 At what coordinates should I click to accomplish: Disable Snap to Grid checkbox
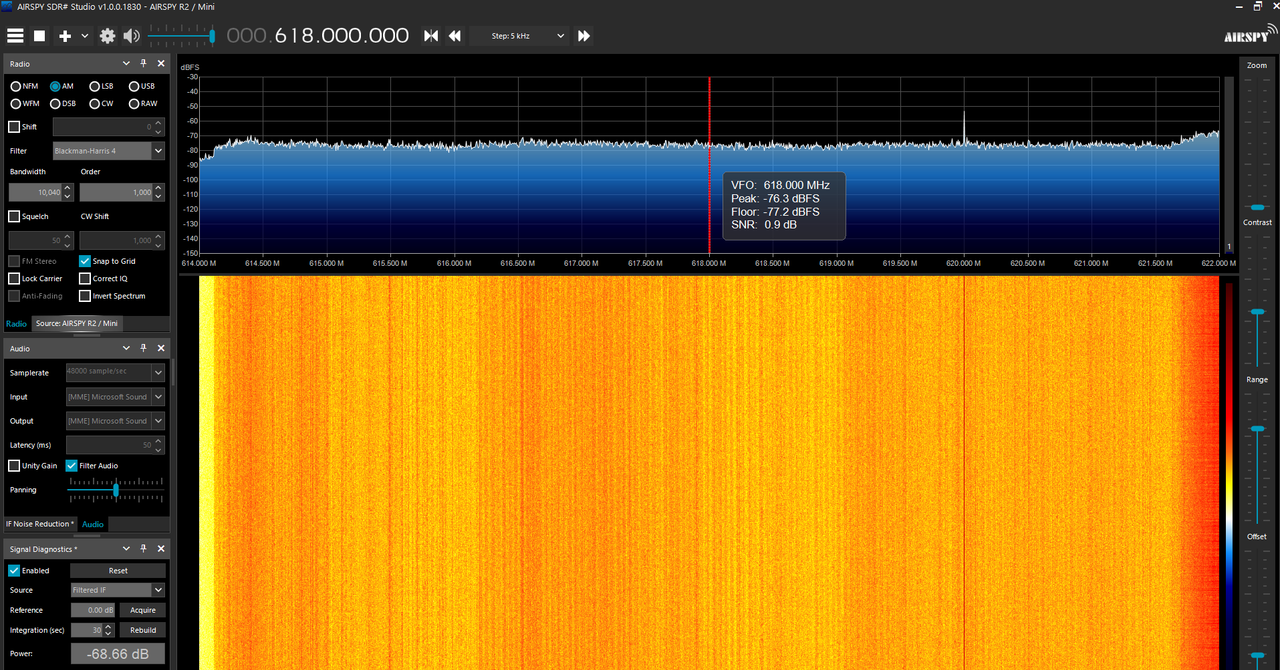point(85,261)
